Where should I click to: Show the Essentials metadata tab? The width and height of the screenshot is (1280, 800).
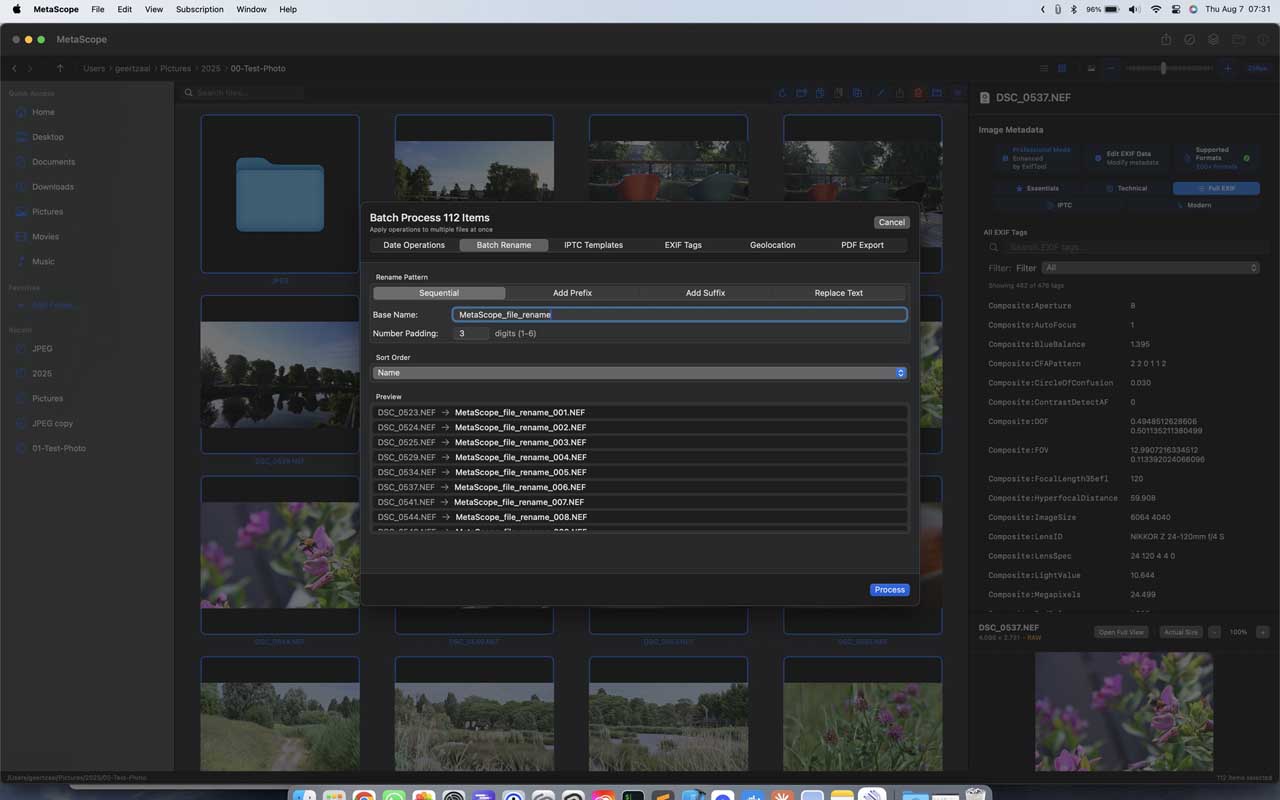point(1037,188)
